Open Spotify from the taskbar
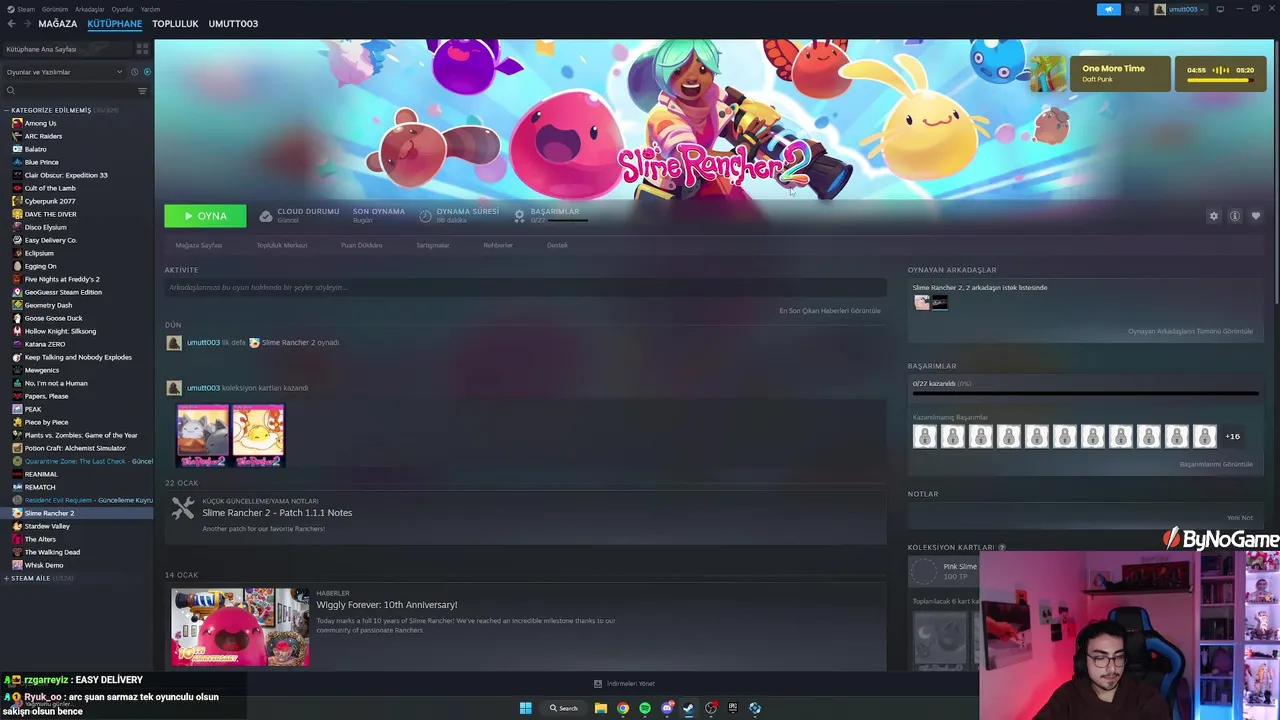 click(645, 708)
